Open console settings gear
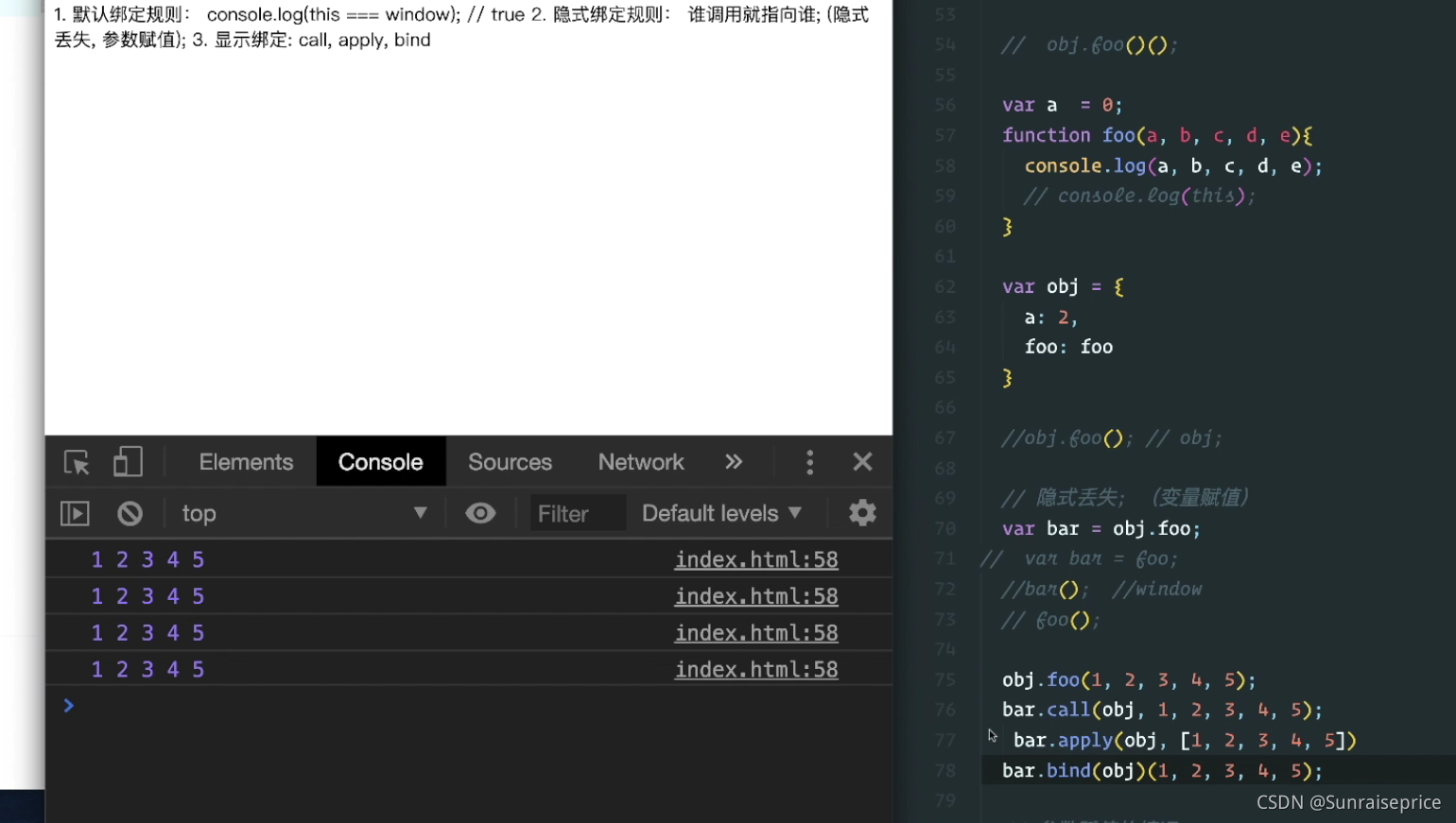This screenshot has height=823, width=1456. coord(862,513)
